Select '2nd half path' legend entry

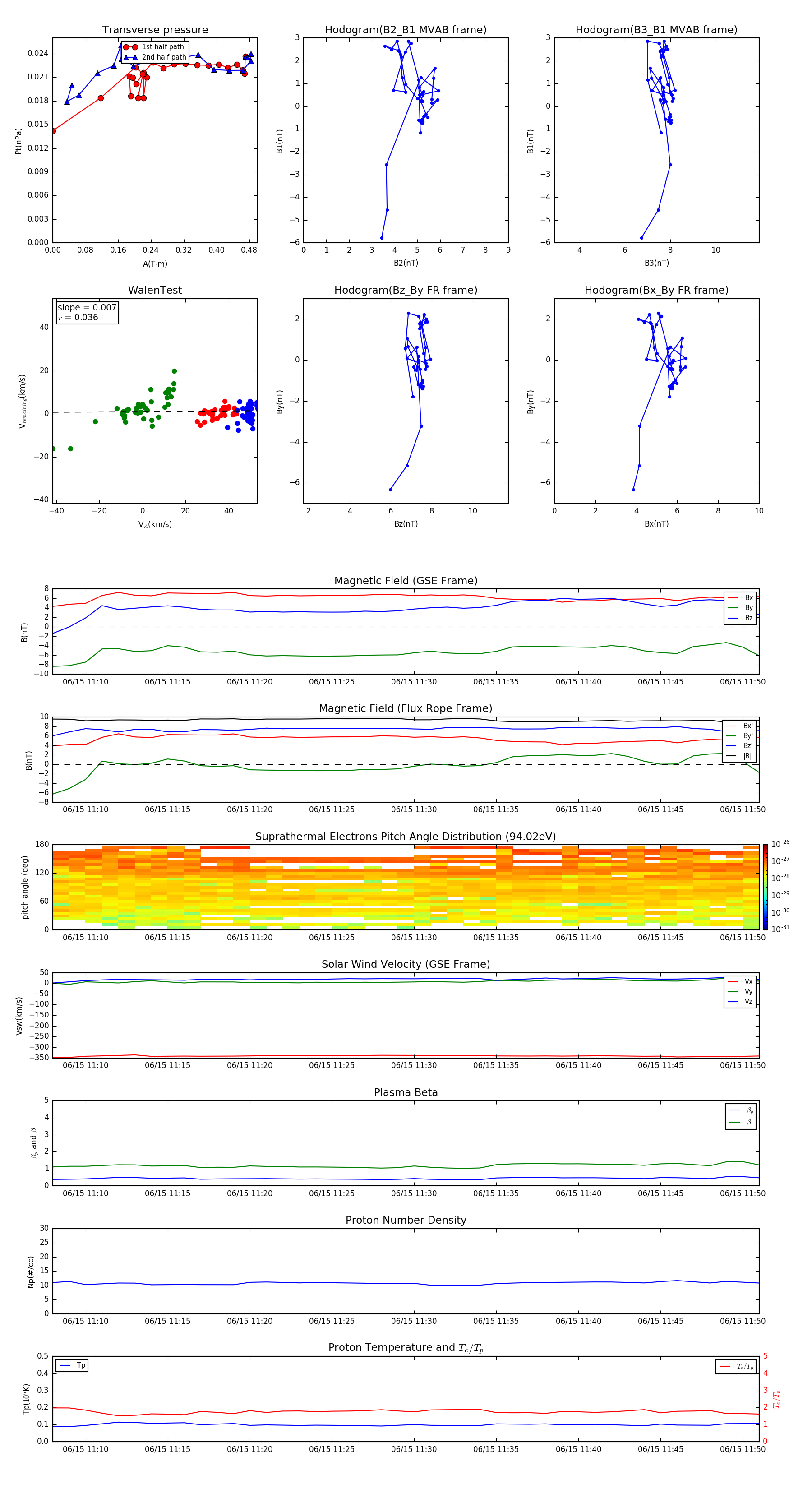coord(155,57)
